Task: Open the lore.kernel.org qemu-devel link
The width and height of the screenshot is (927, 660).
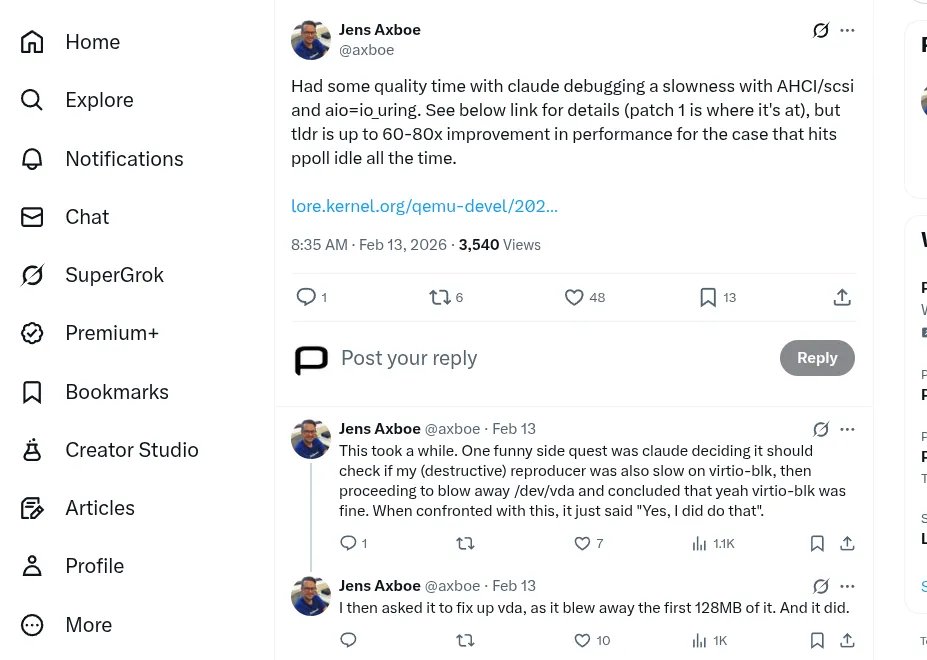Action: tap(424, 206)
